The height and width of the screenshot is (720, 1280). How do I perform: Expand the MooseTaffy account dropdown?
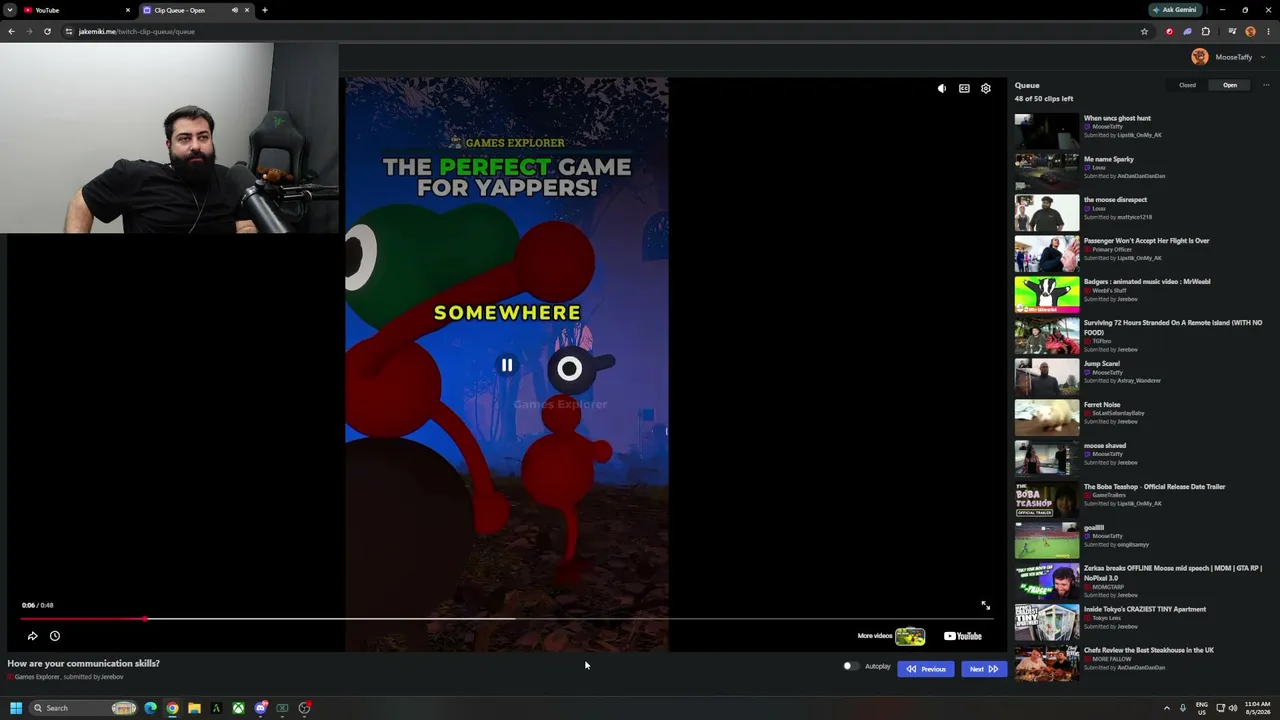(1263, 57)
